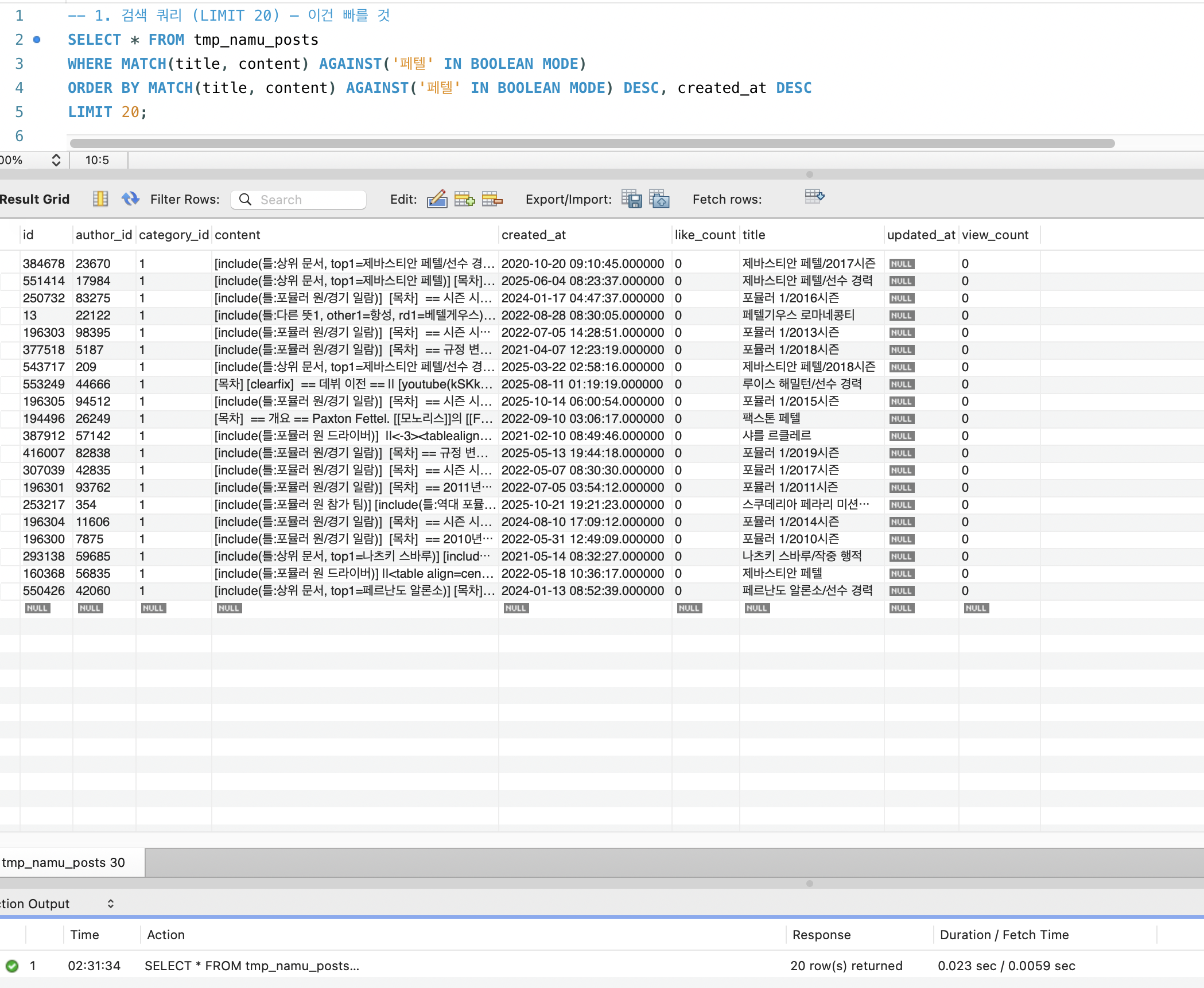
Task: Select the title cell '팩스톤 페텔'
Action: [x=771, y=418]
